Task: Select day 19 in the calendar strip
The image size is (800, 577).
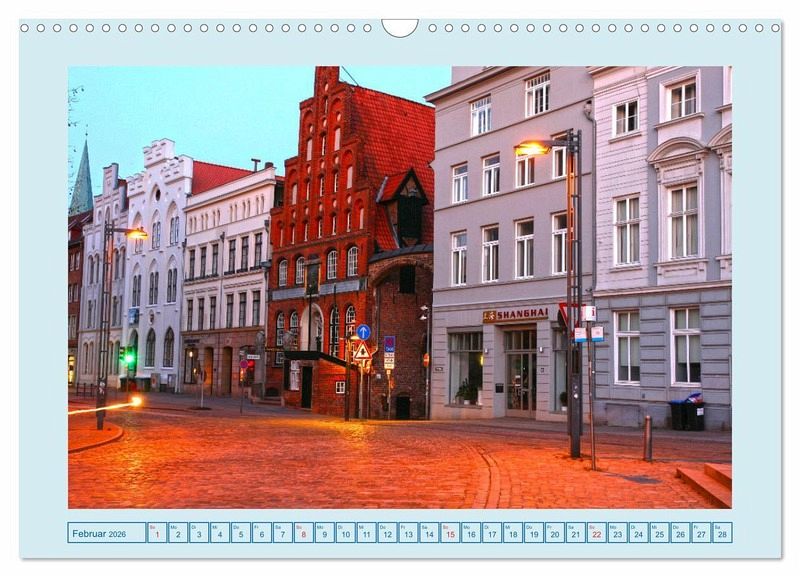Action: pyautogui.click(x=534, y=532)
